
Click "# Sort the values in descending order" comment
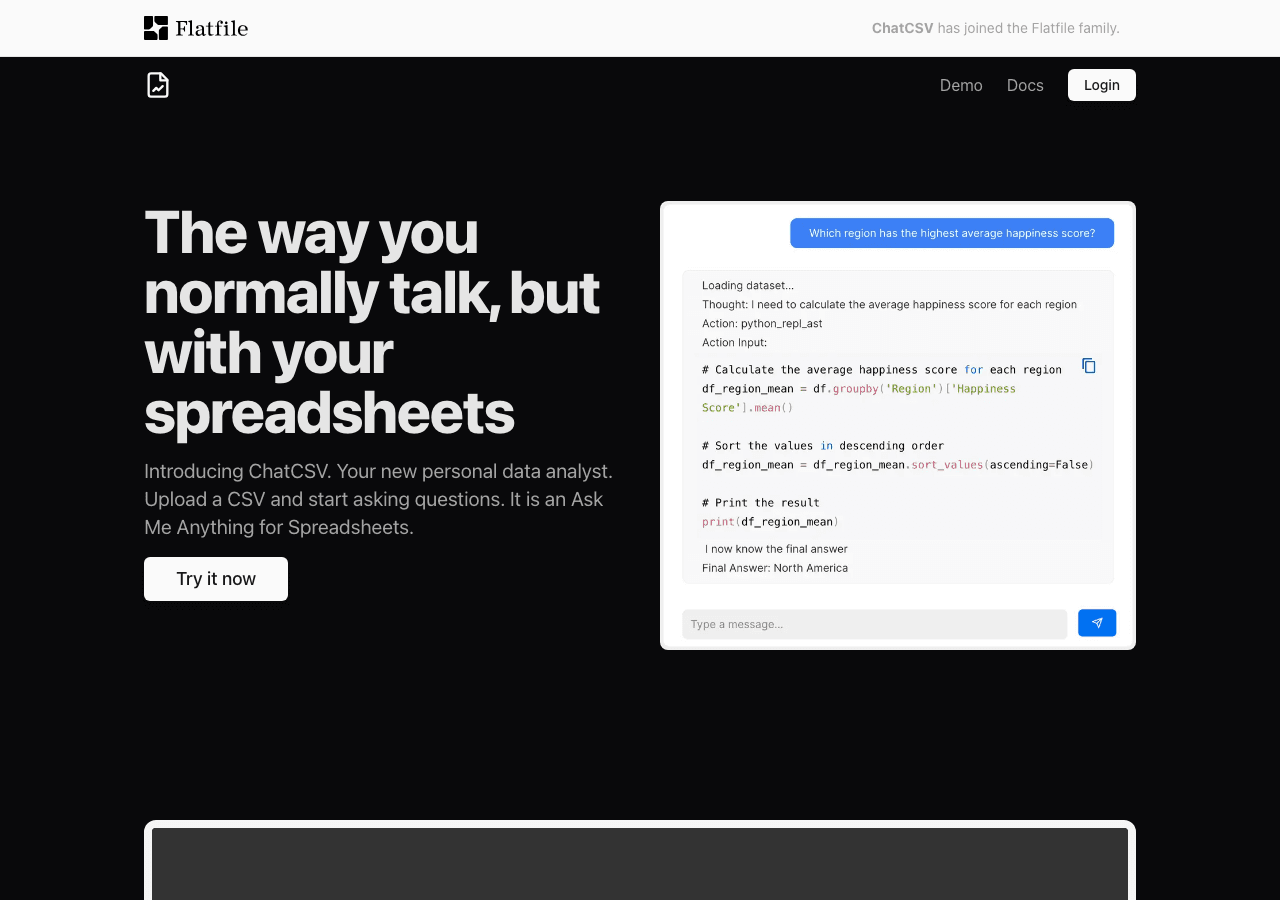point(823,445)
